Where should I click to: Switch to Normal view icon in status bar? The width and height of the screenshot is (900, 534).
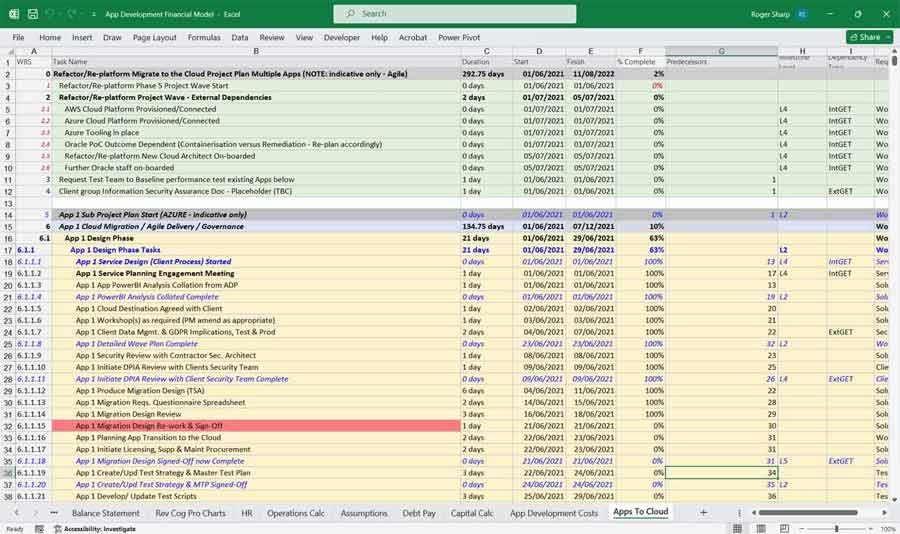coord(738,528)
